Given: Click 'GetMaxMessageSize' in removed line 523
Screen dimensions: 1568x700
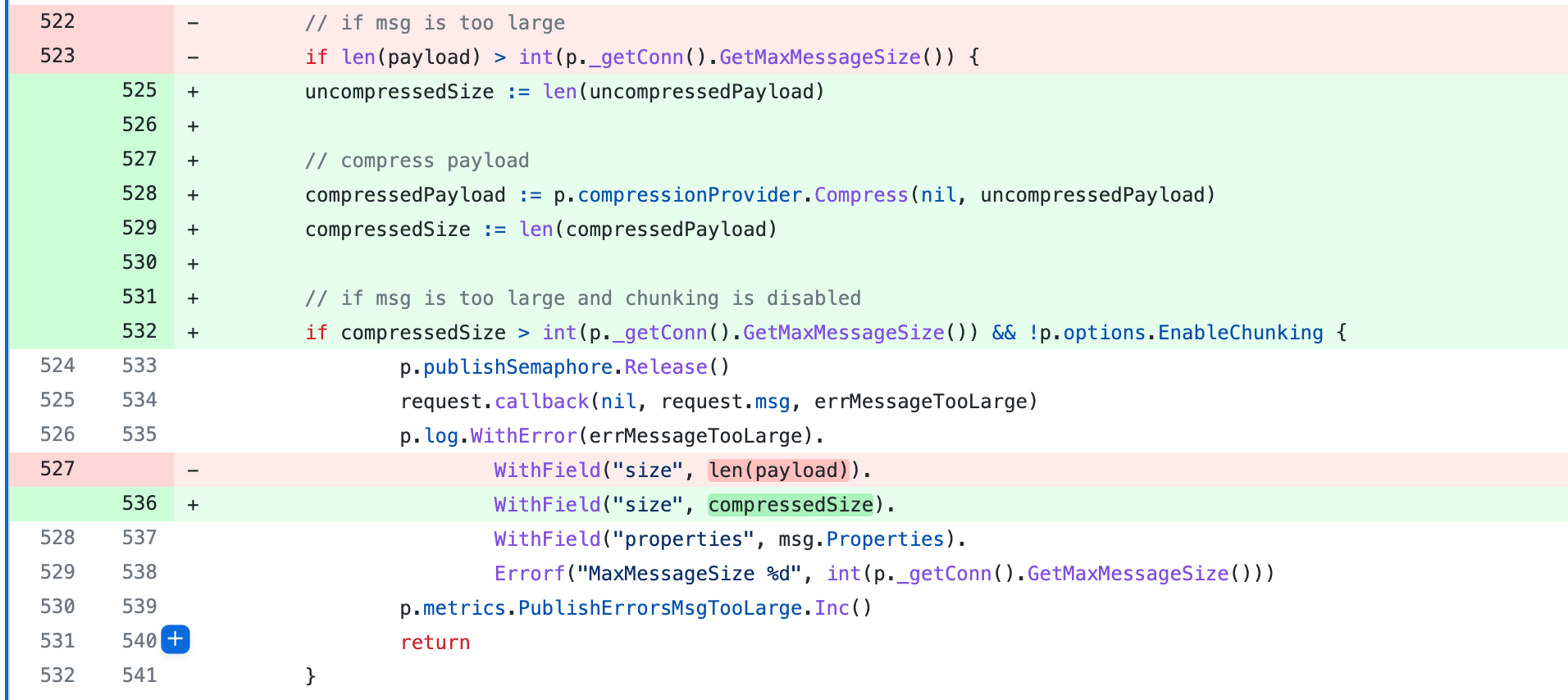Looking at the screenshot, I should click(x=820, y=57).
